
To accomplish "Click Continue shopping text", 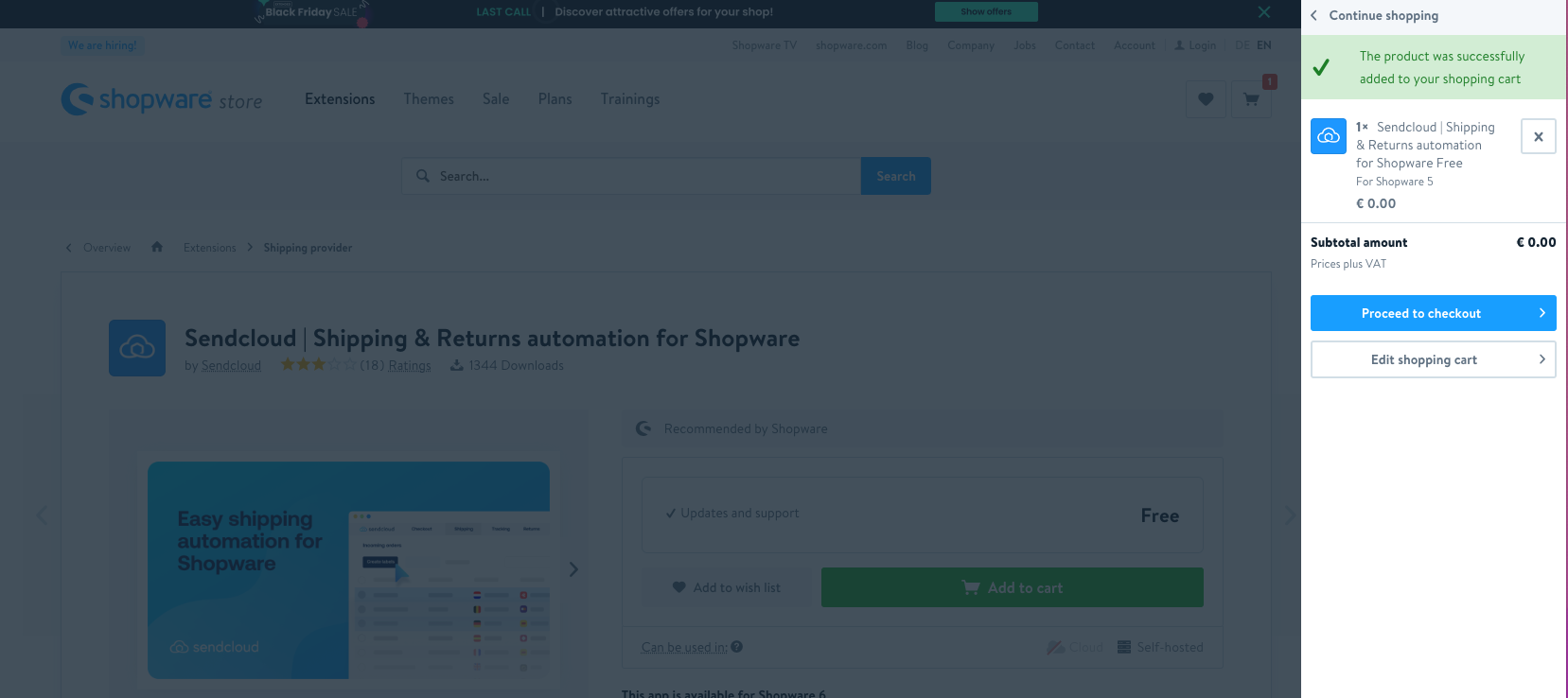I will click(1383, 15).
